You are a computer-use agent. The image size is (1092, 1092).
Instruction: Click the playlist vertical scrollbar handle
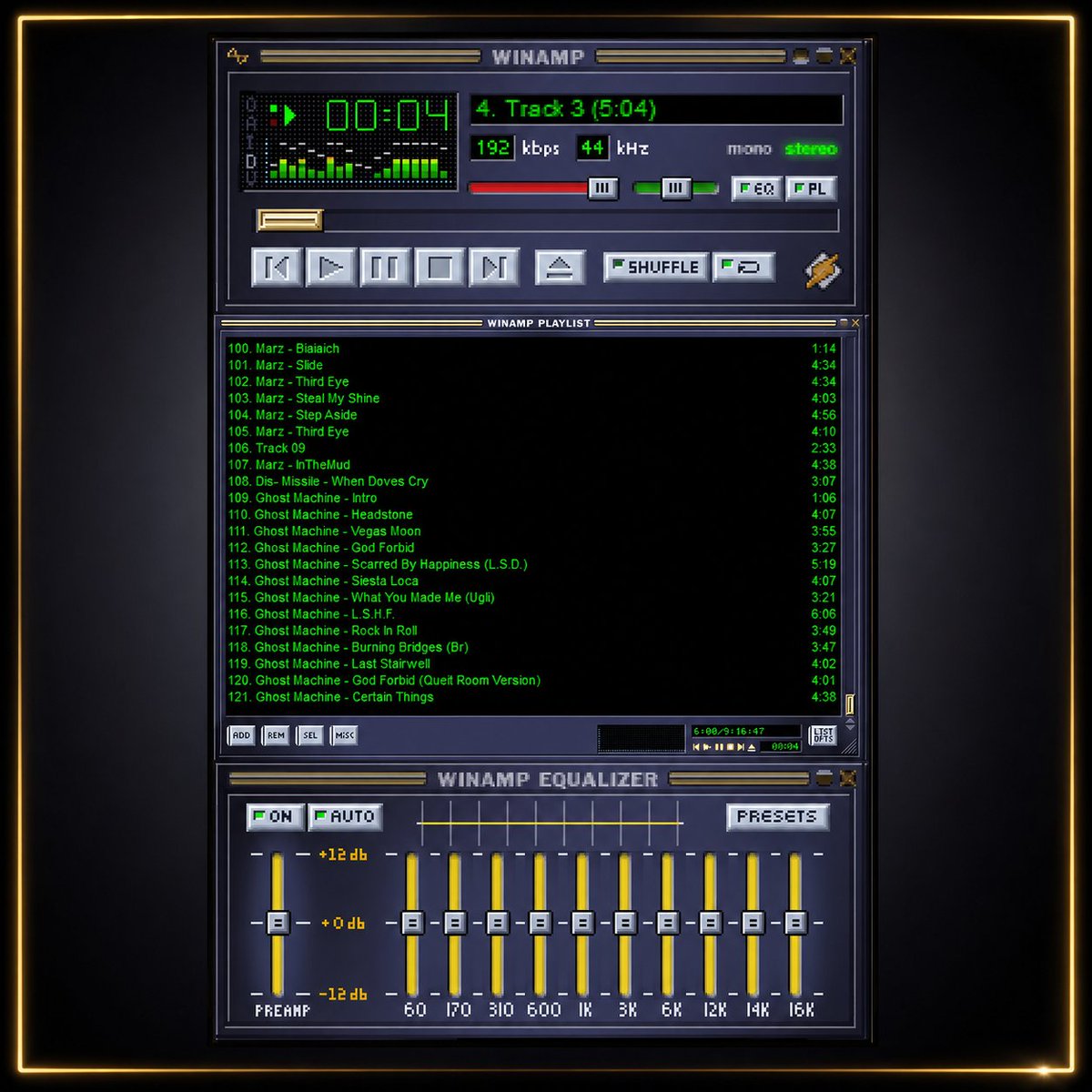tap(850, 703)
